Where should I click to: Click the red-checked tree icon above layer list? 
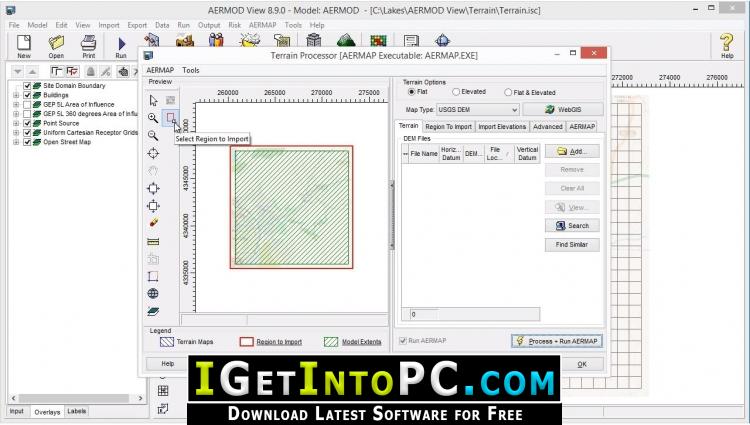click(73, 72)
